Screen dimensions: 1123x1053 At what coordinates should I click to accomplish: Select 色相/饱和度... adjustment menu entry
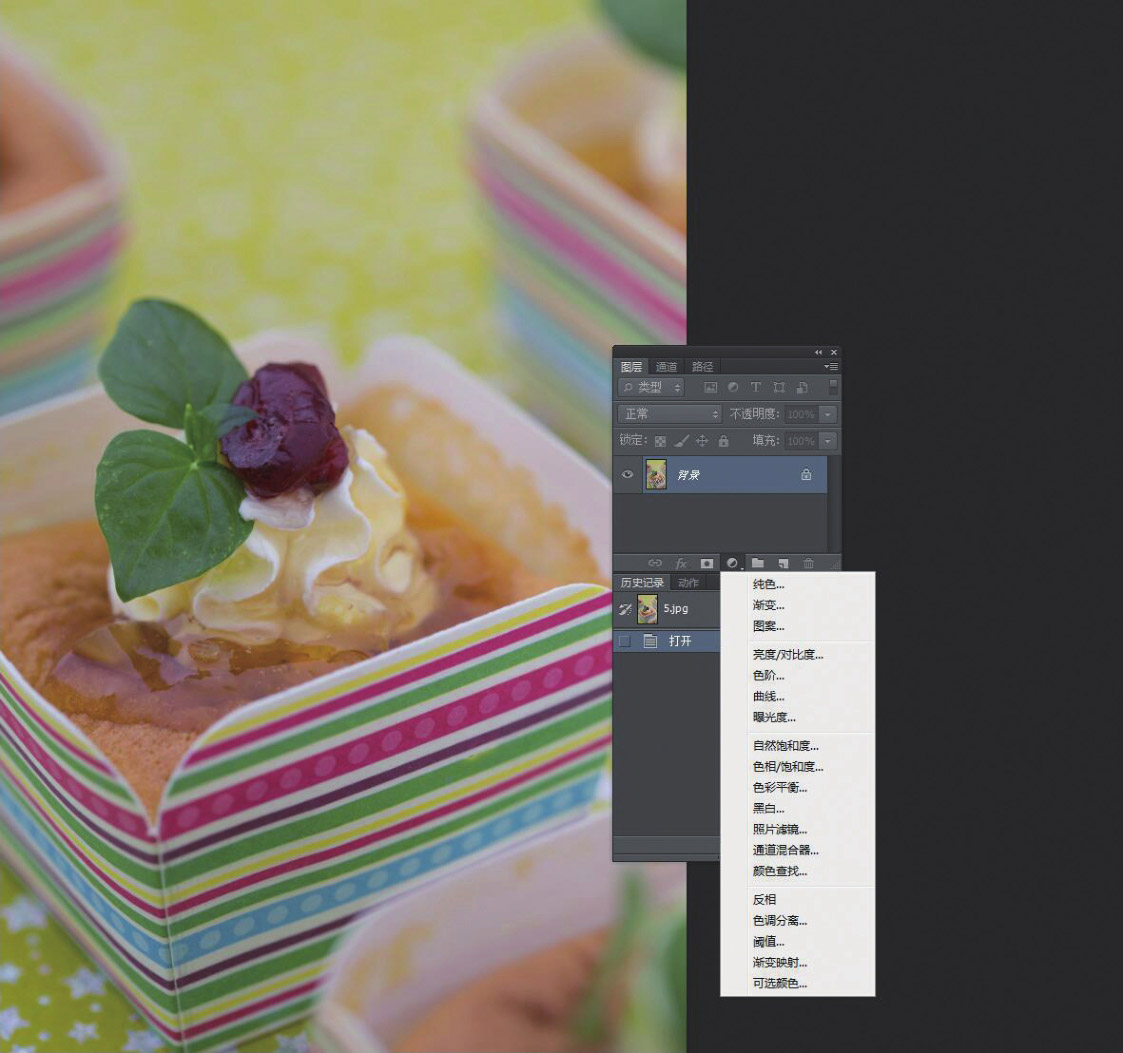point(787,767)
